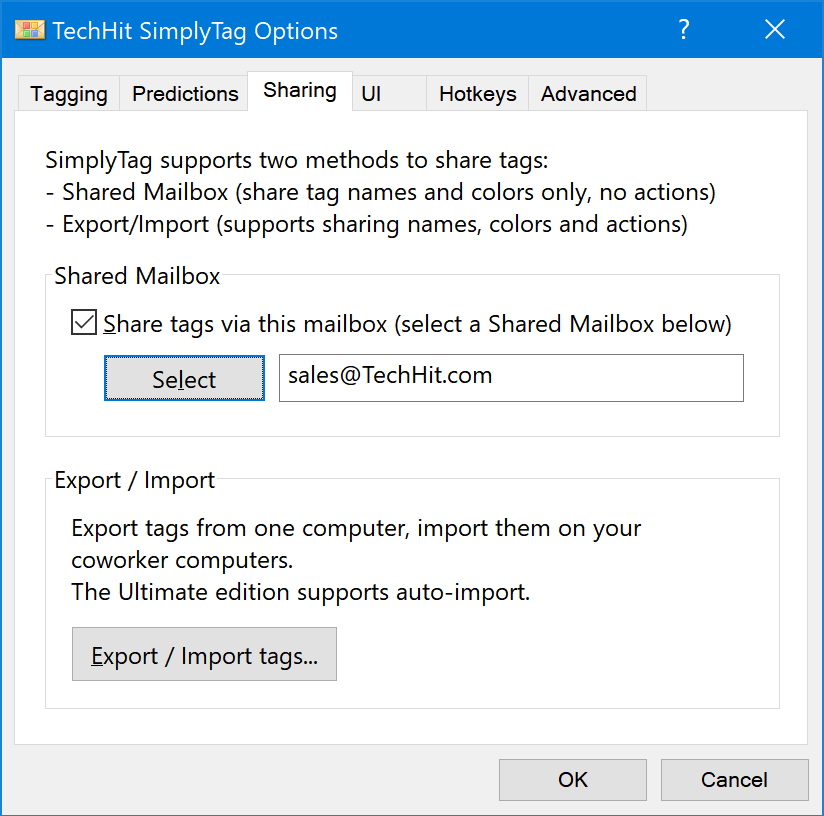Image resolution: width=824 pixels, height=816 pixels.
Task: Open context help with the question mark button
Action: [x=683, y=29]
